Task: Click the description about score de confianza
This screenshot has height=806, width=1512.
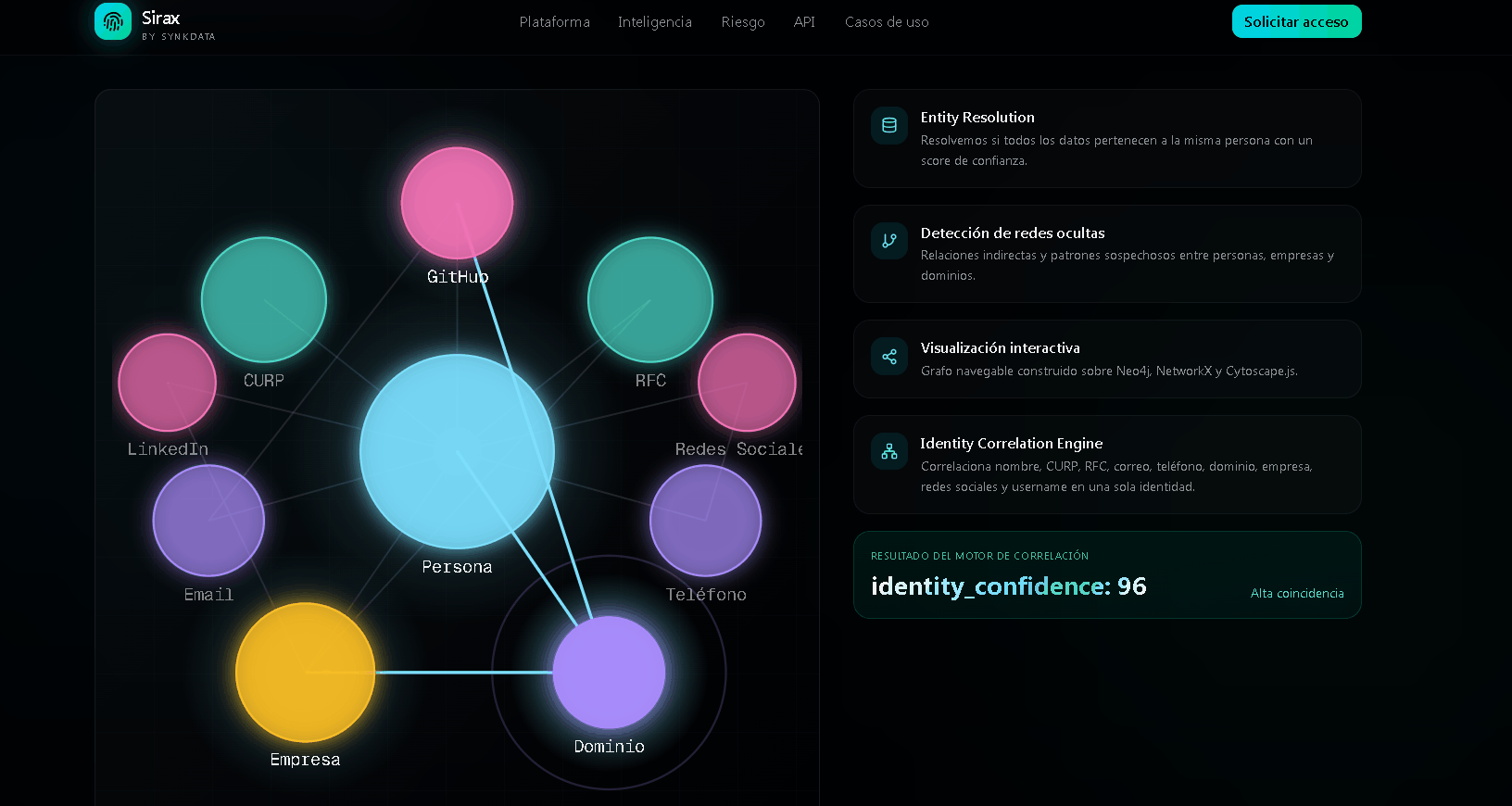Action: (x=1116, y=150)
